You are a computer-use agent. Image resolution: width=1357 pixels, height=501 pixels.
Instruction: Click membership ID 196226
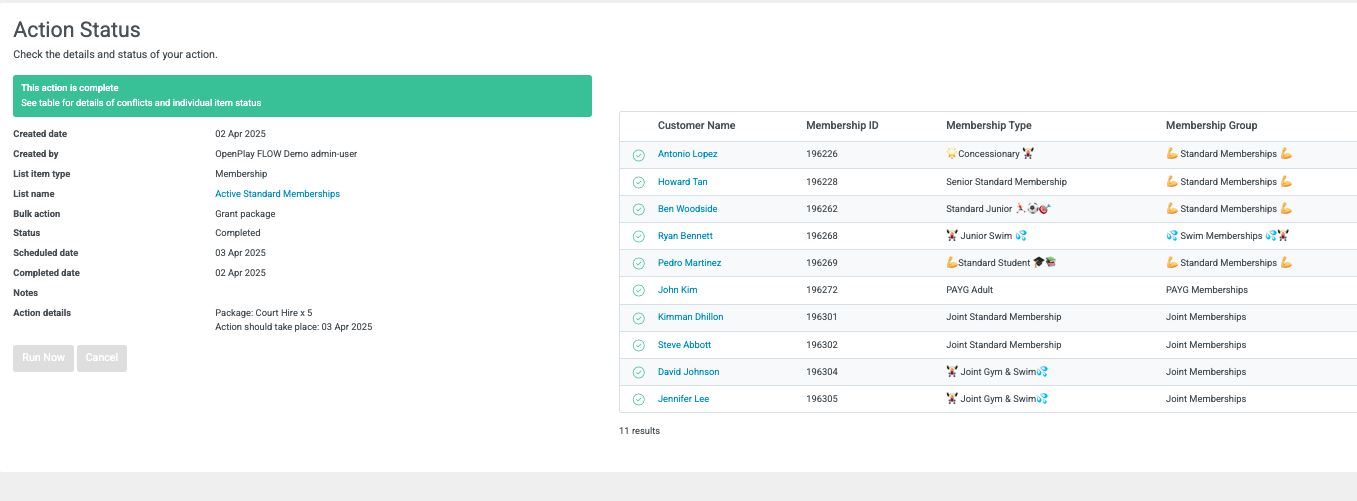click(x=822, y=154)
